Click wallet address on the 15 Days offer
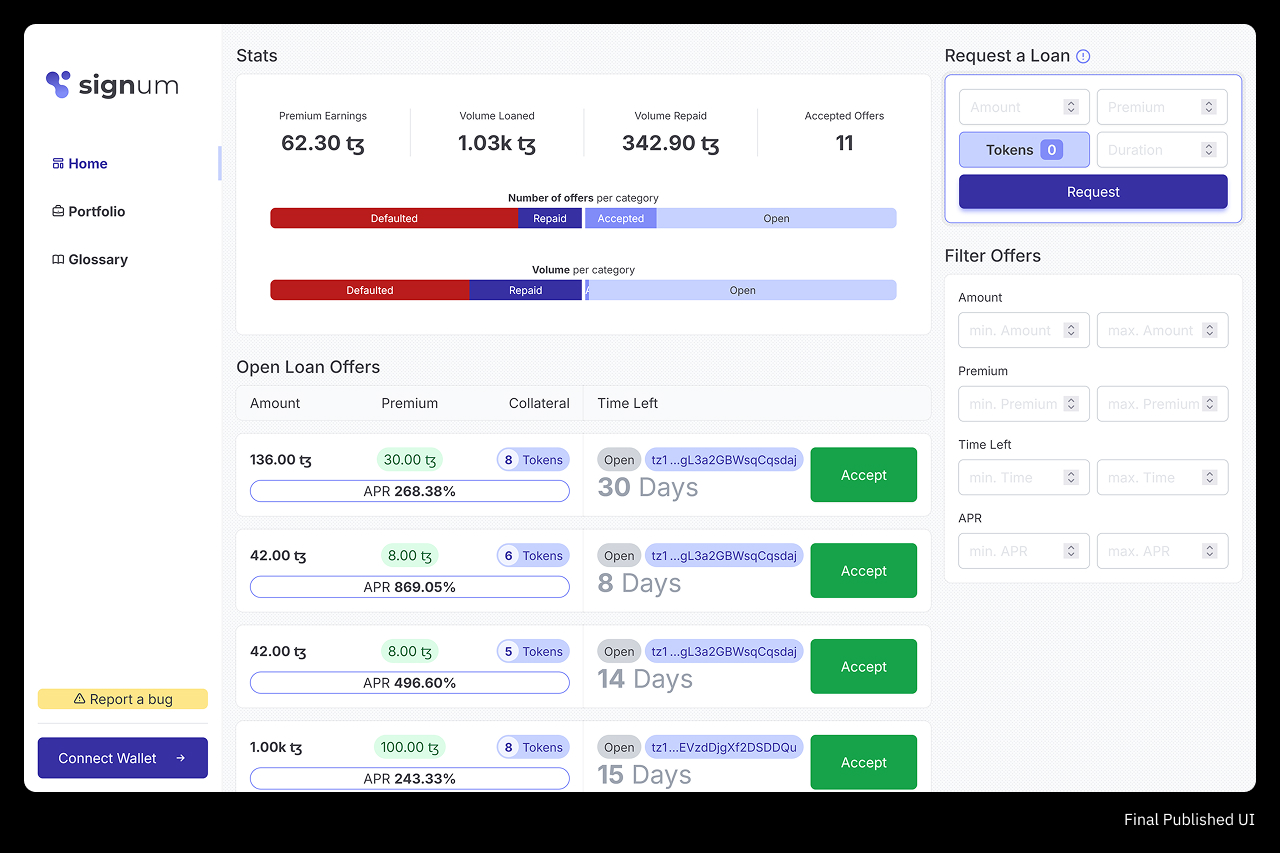Screen dimensions: 1280x853 724,748
